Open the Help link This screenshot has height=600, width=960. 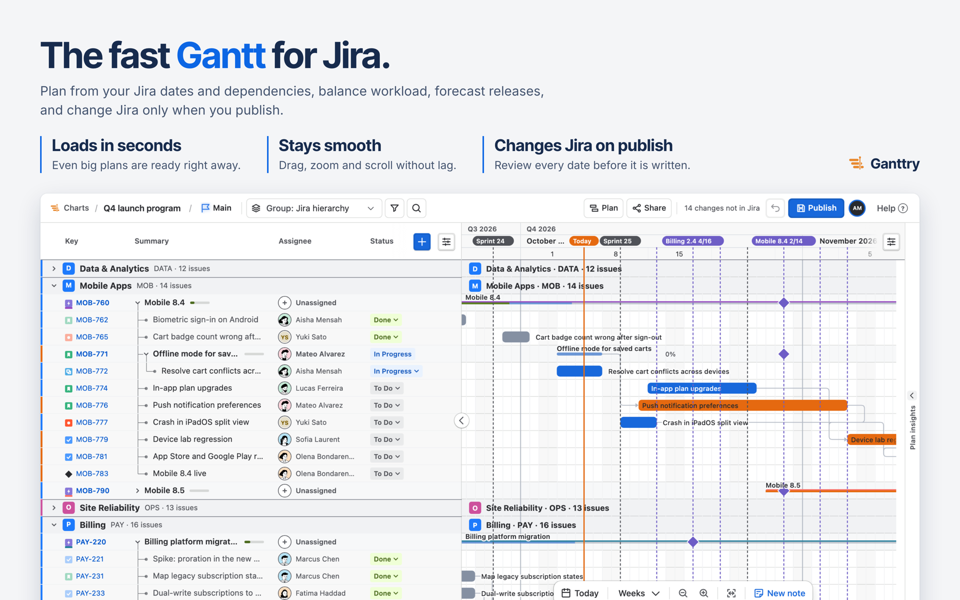892,208
